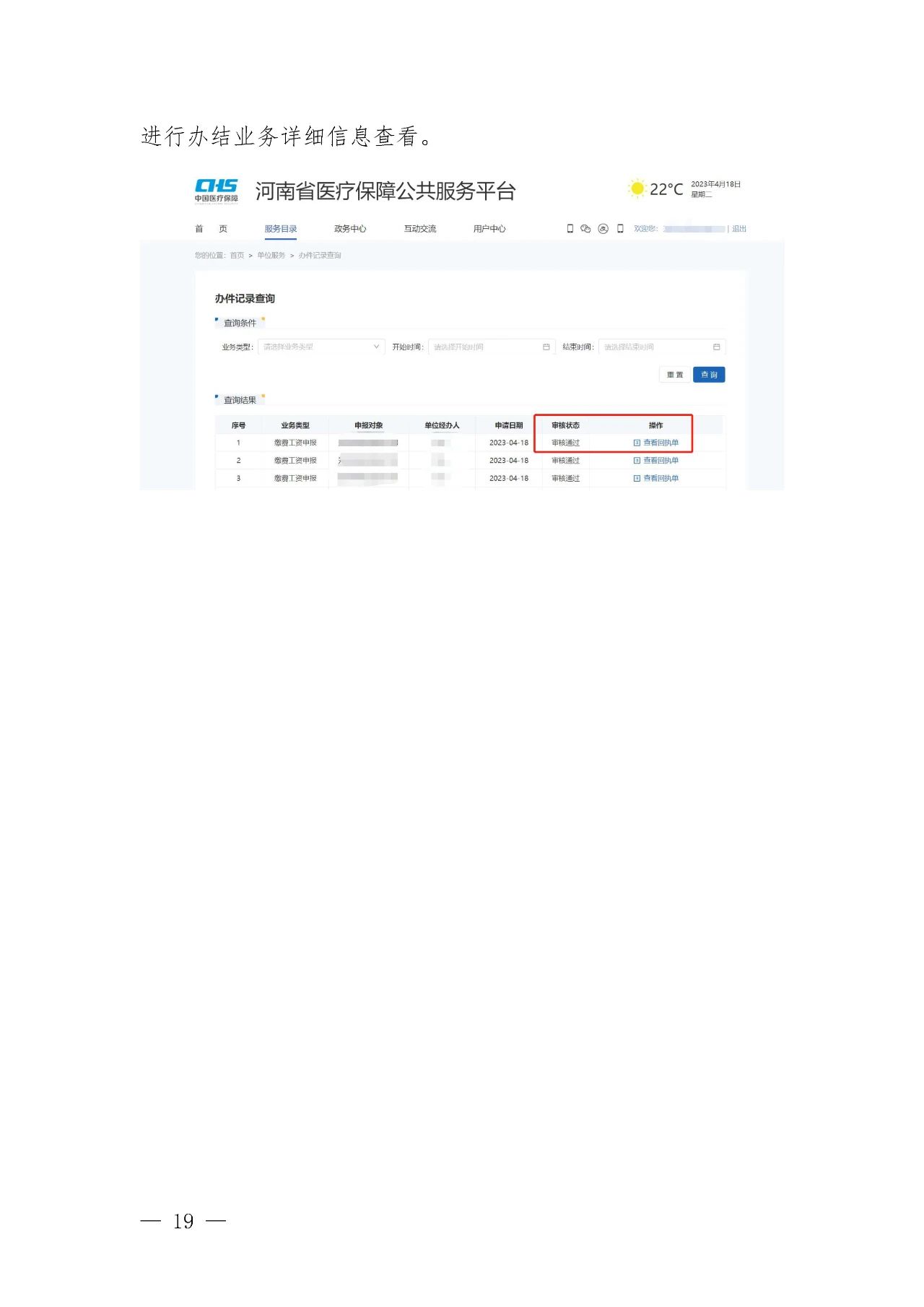Click the 2023-04-18 date in row 2
Viewport: 924px width, 1307px height.
509,461
